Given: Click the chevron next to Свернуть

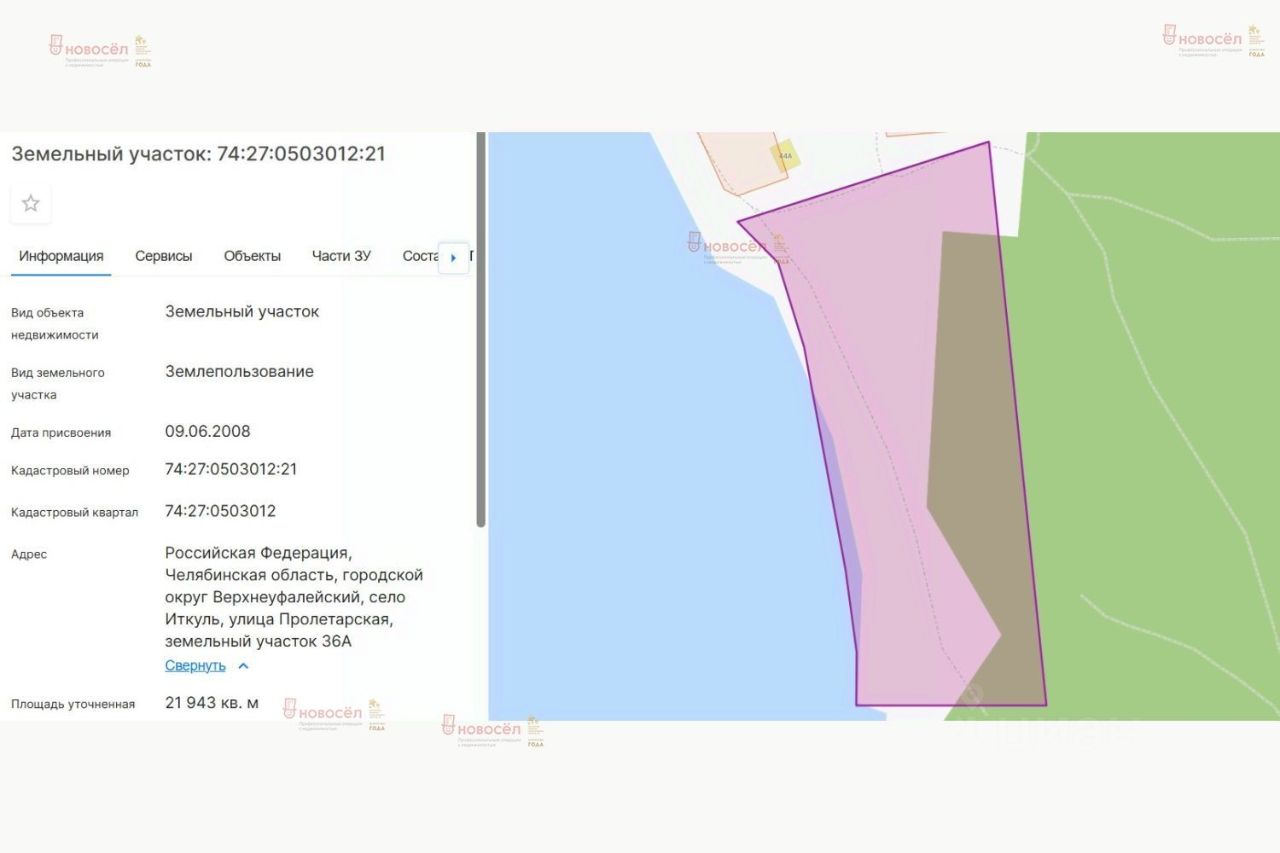Looking at the screenshot, I should (243, 666).
